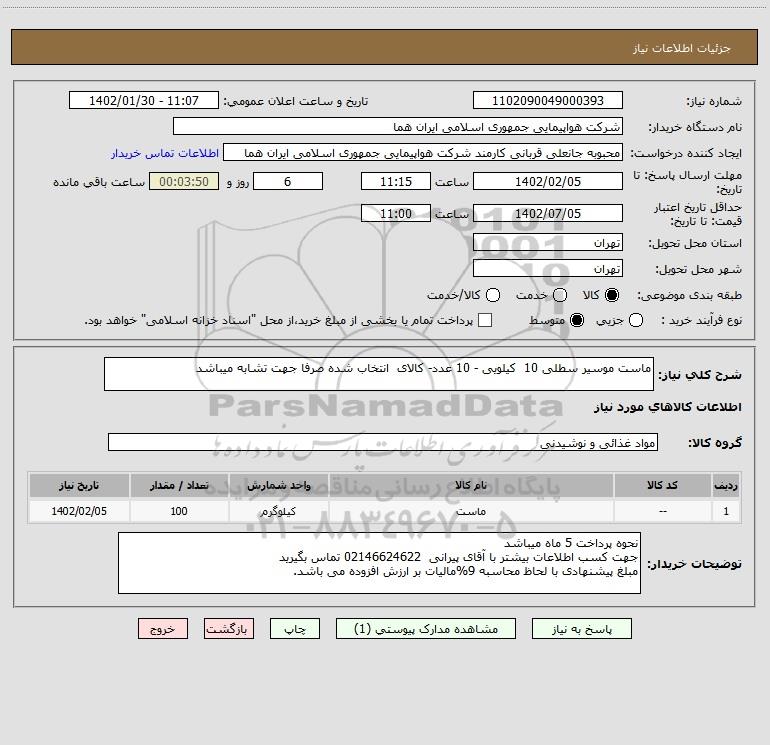Viewport: 770px width, 745px height.
Task: Click the need number field 1102090049000393
Action: tap(548, 101)
